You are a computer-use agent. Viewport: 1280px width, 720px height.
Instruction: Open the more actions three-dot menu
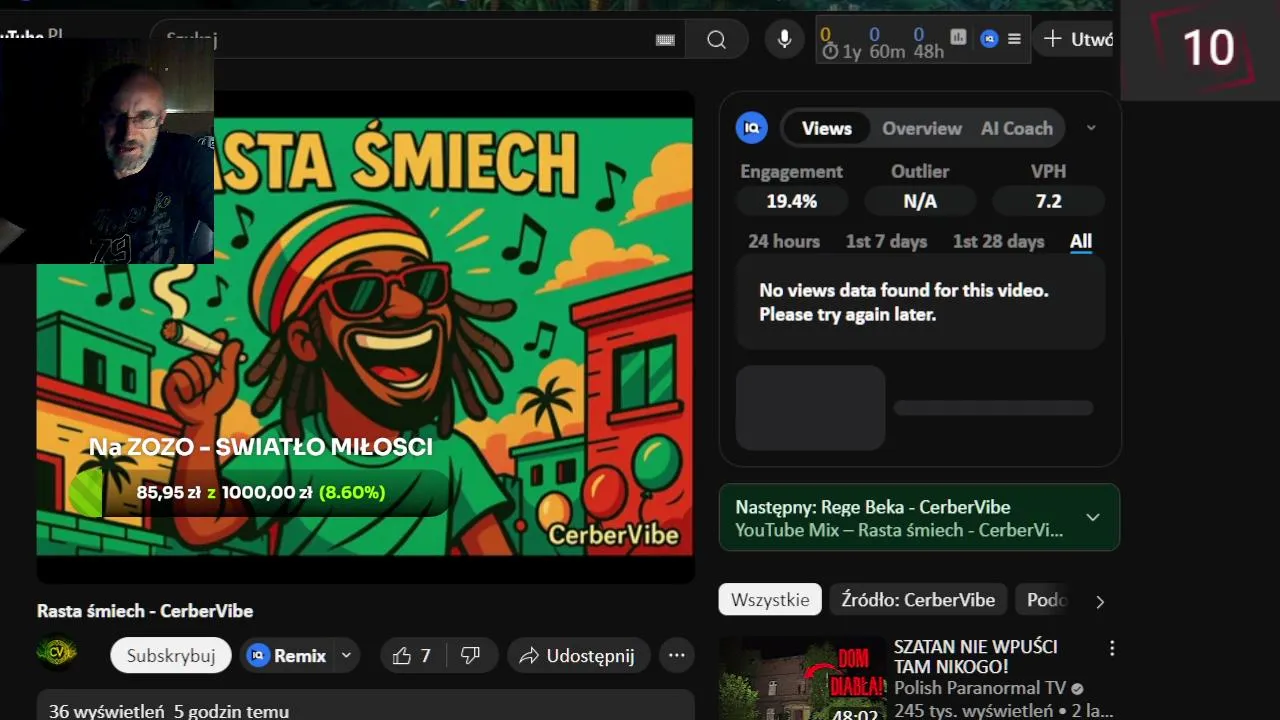point(677,656)
